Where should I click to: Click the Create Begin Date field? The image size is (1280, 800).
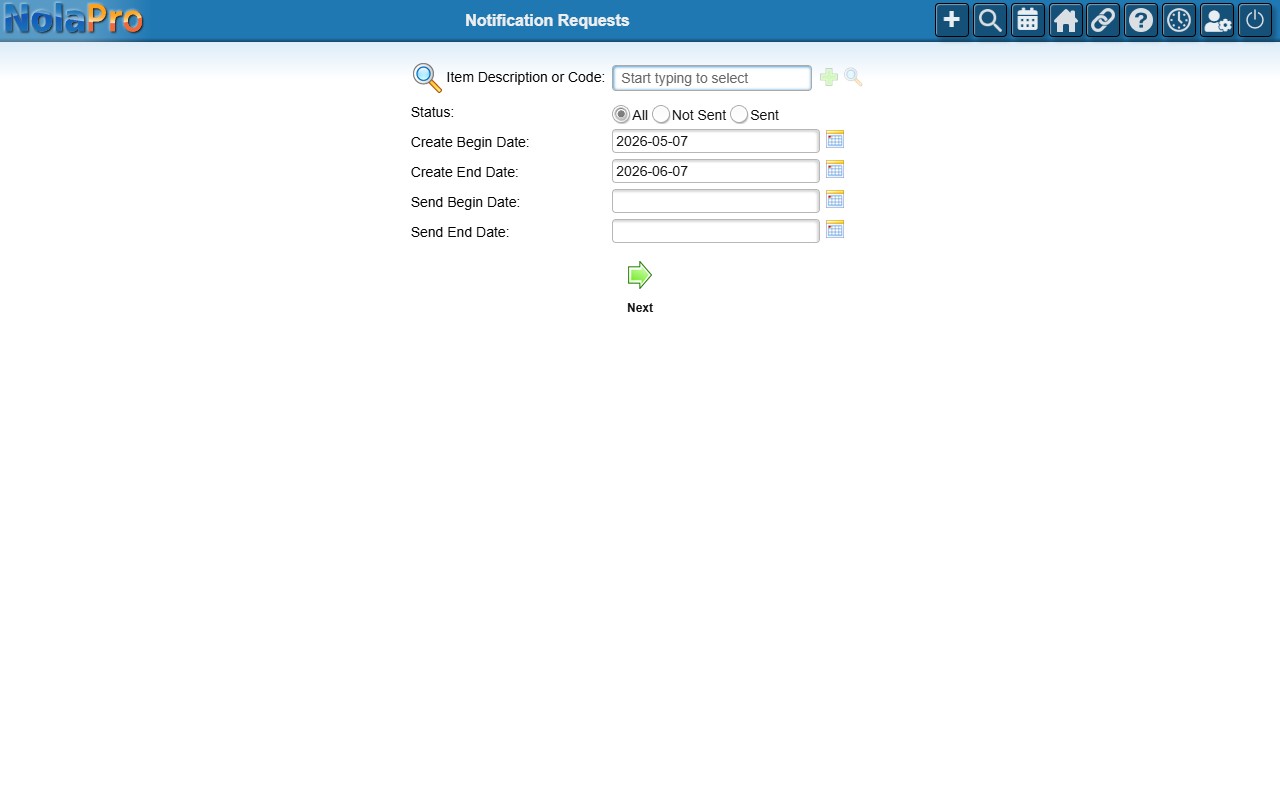click(716, 141)
